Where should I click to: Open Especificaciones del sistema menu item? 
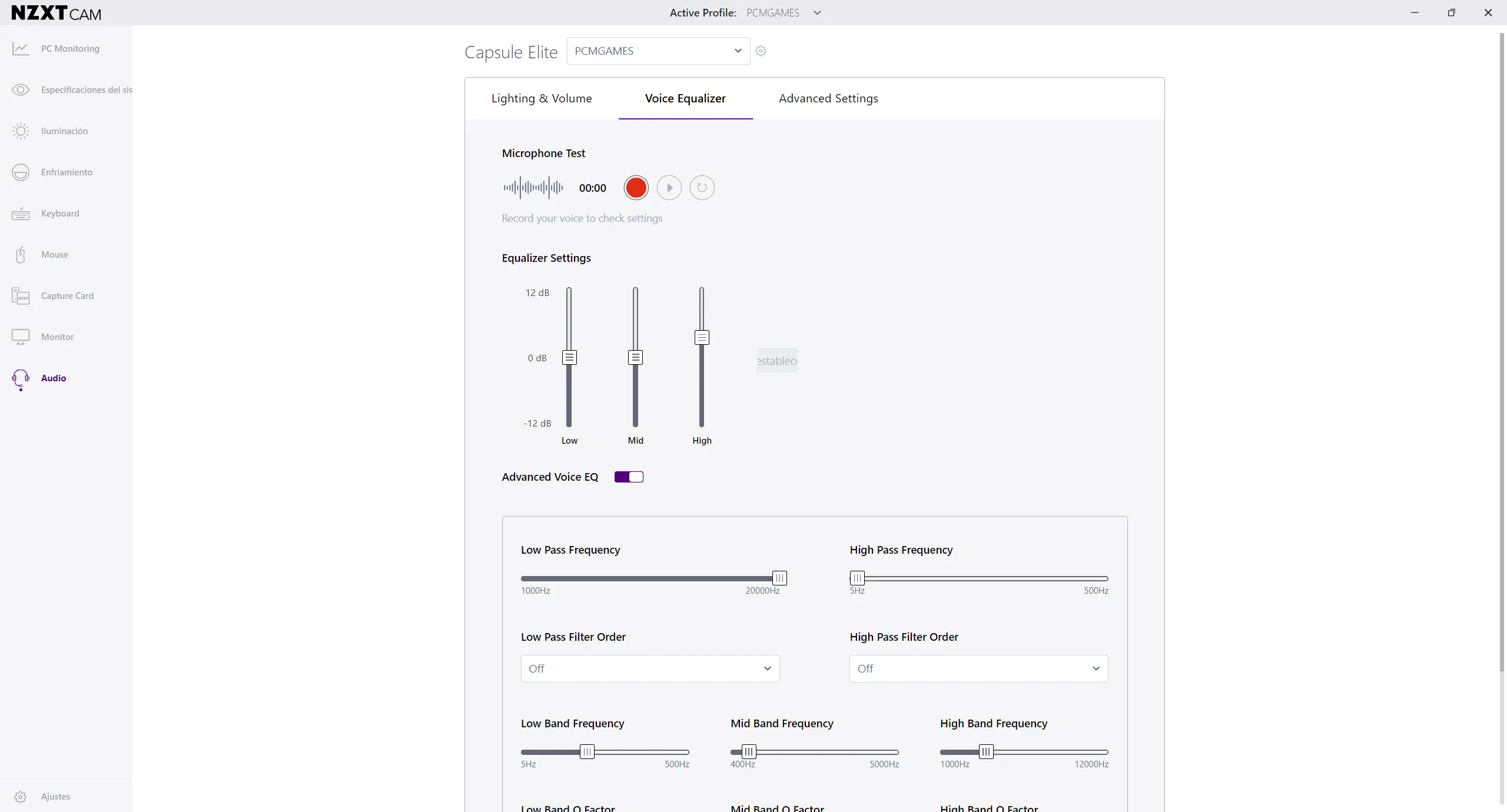[87, 90]
